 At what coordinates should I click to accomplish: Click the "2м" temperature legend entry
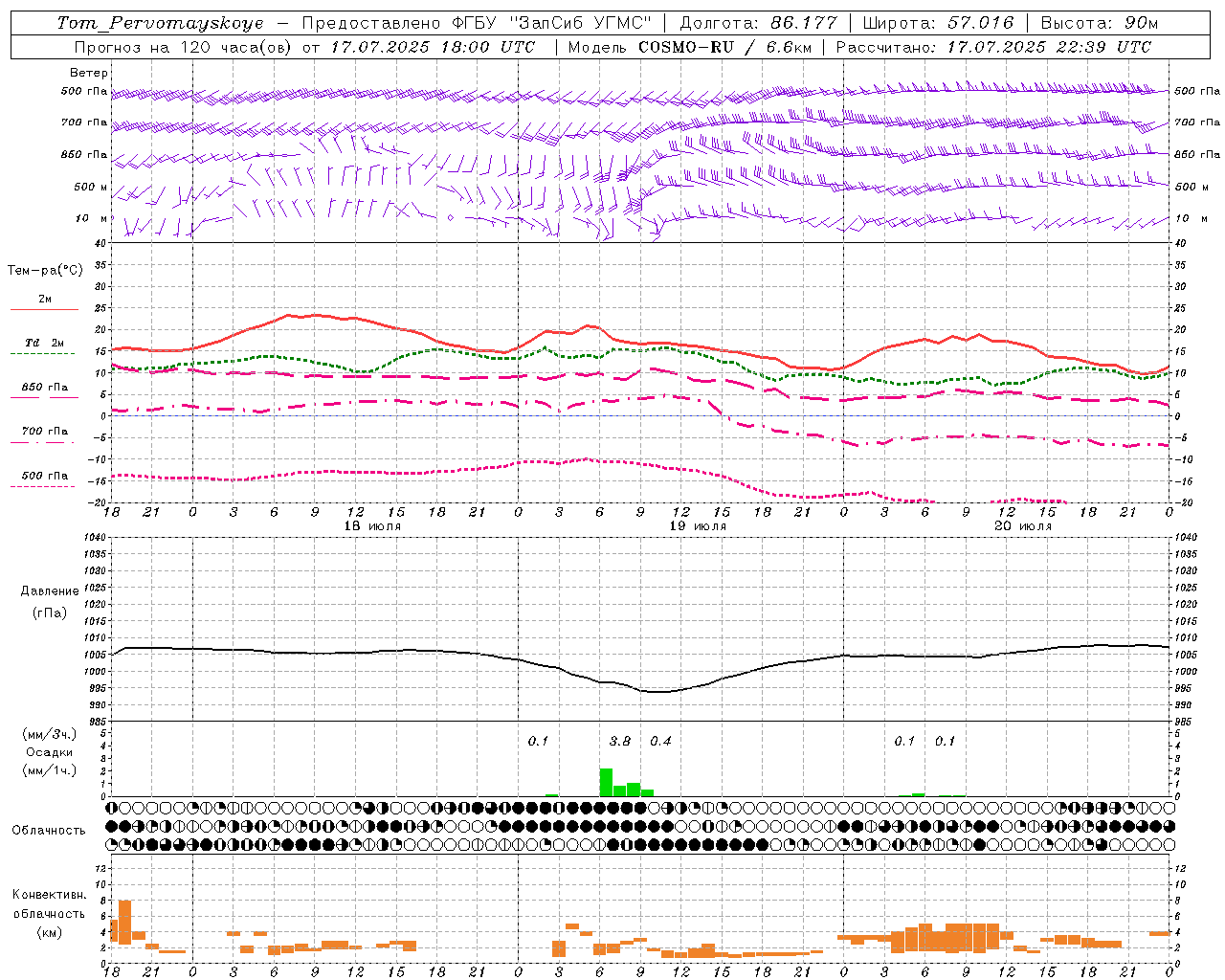tap(45, 299)
